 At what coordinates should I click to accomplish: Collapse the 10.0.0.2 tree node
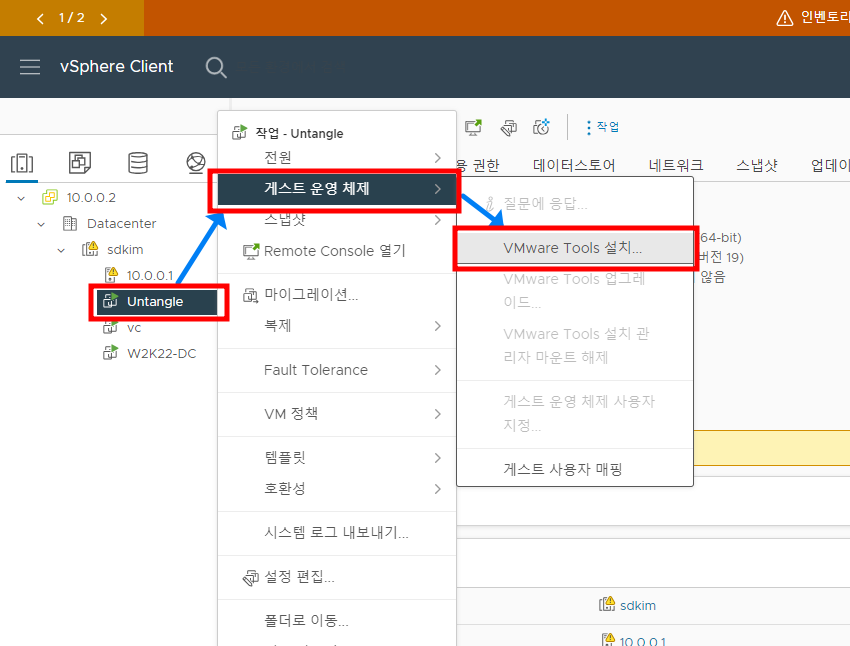tap(21, 198)
